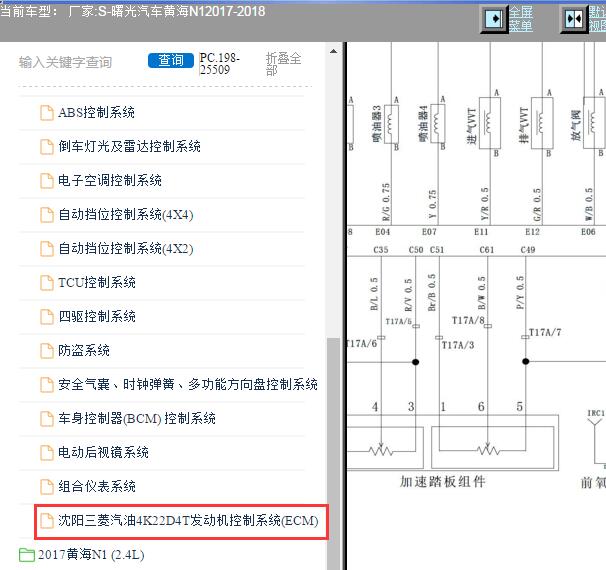Select 电子空调控制系统 entry
This screenshot has width=606, height=570.
(110, 180)
